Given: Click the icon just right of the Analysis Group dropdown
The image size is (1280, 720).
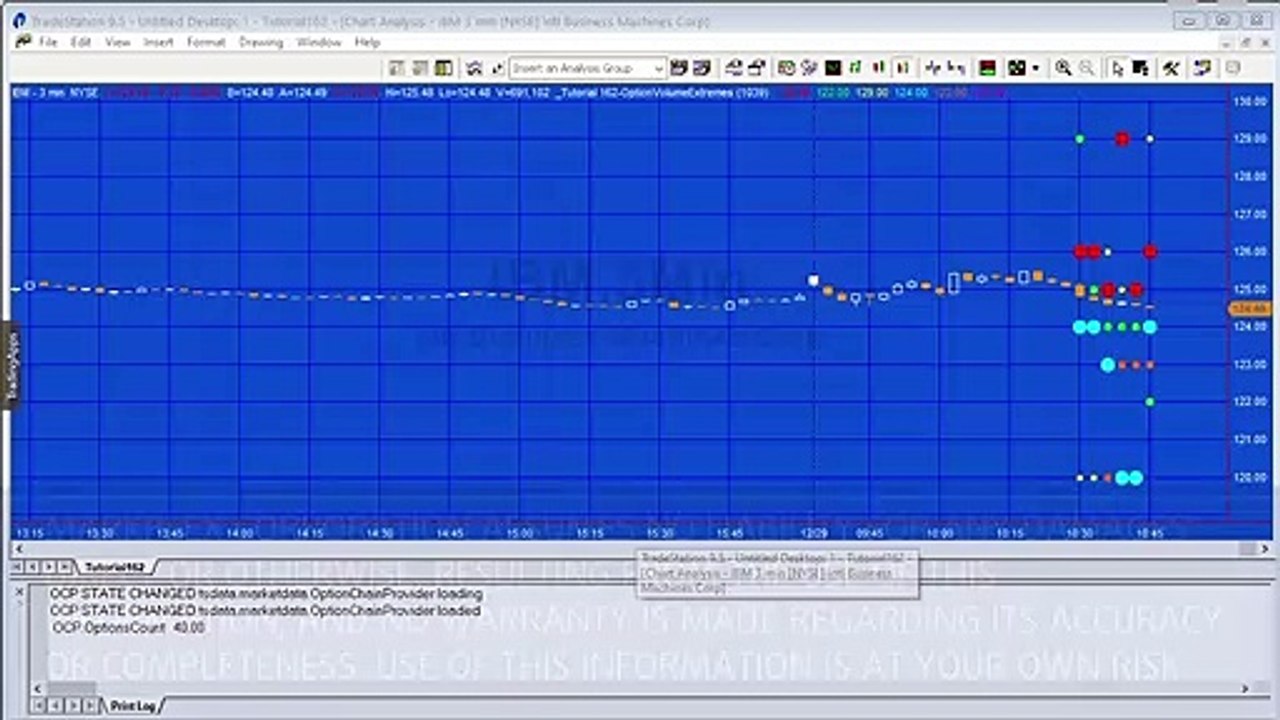Looking at the screenshot, I should pyautogui.click(x=679, y=68).
